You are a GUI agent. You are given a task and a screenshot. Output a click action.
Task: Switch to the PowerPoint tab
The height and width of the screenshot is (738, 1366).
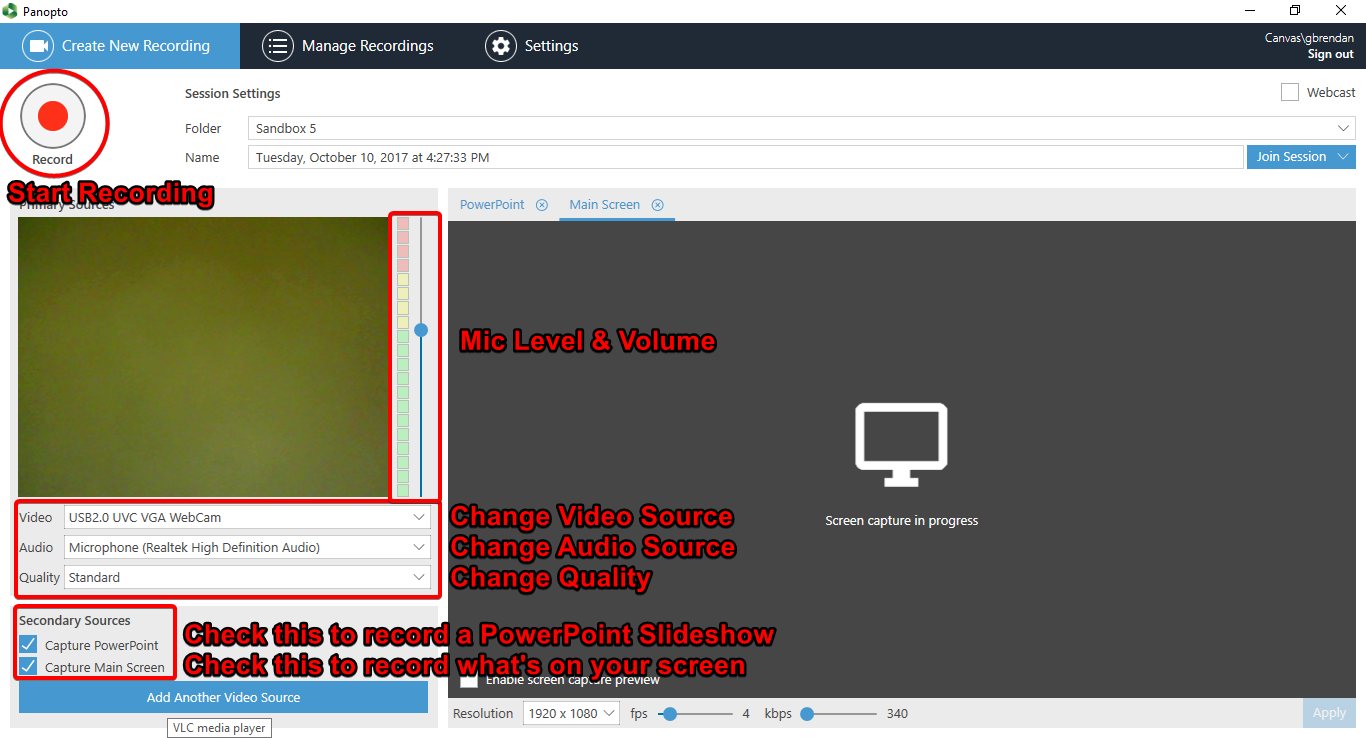click(x=492, y=204)
